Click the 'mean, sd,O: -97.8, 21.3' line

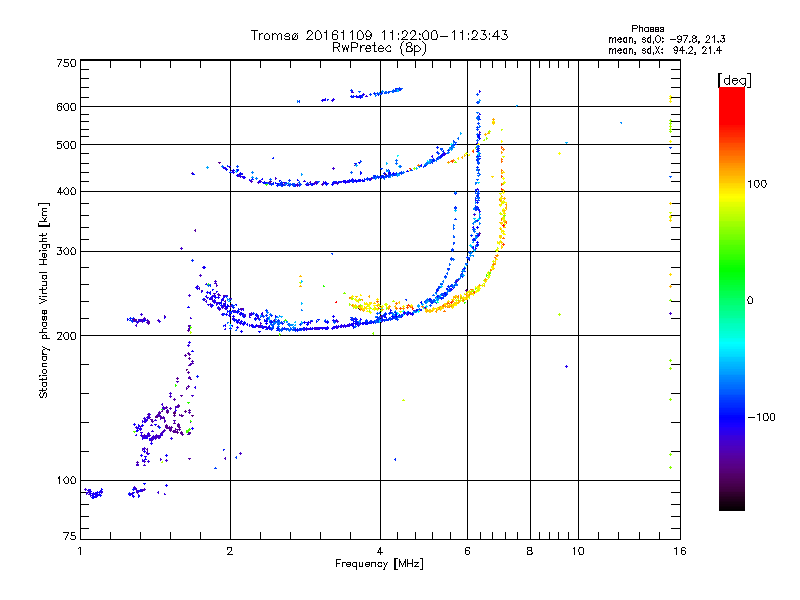point(666,40)
